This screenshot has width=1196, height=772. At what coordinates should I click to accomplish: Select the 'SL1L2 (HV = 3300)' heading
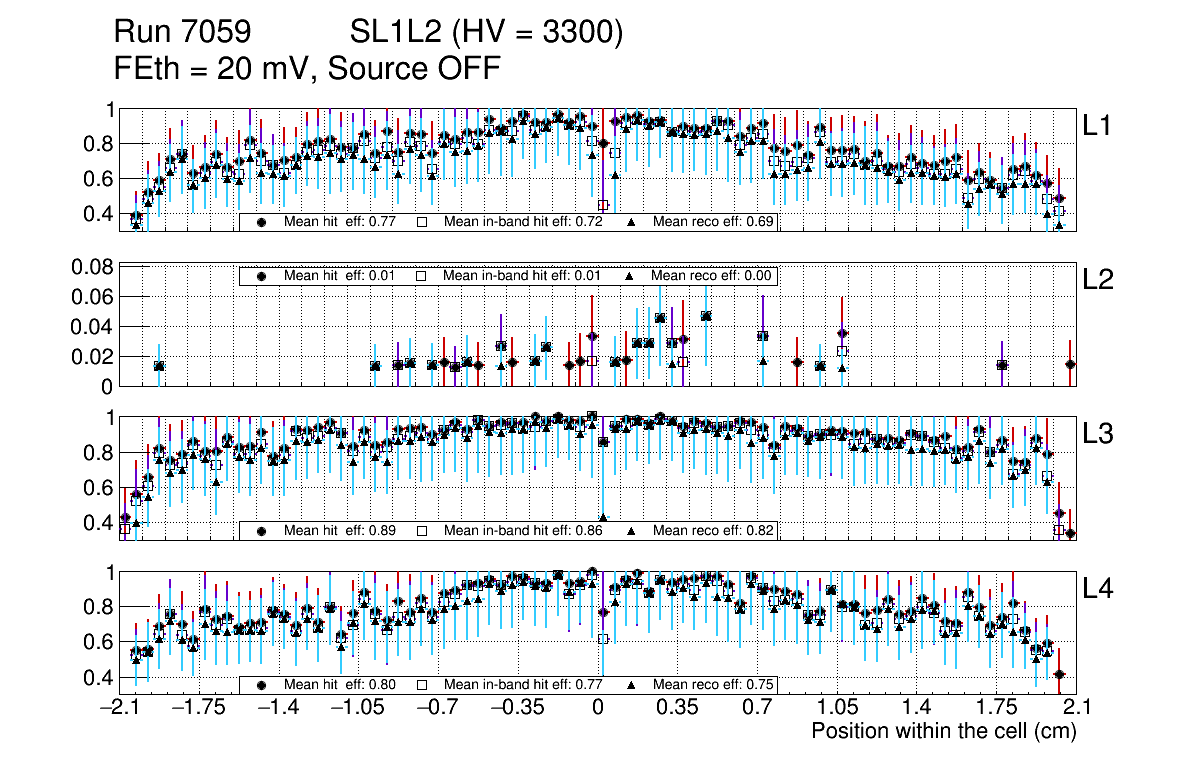tap(487, 34)
